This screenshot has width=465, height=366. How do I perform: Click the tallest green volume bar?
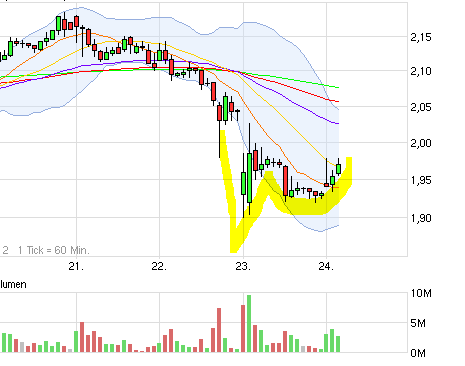pyautogui.click(x=249, y=323)
